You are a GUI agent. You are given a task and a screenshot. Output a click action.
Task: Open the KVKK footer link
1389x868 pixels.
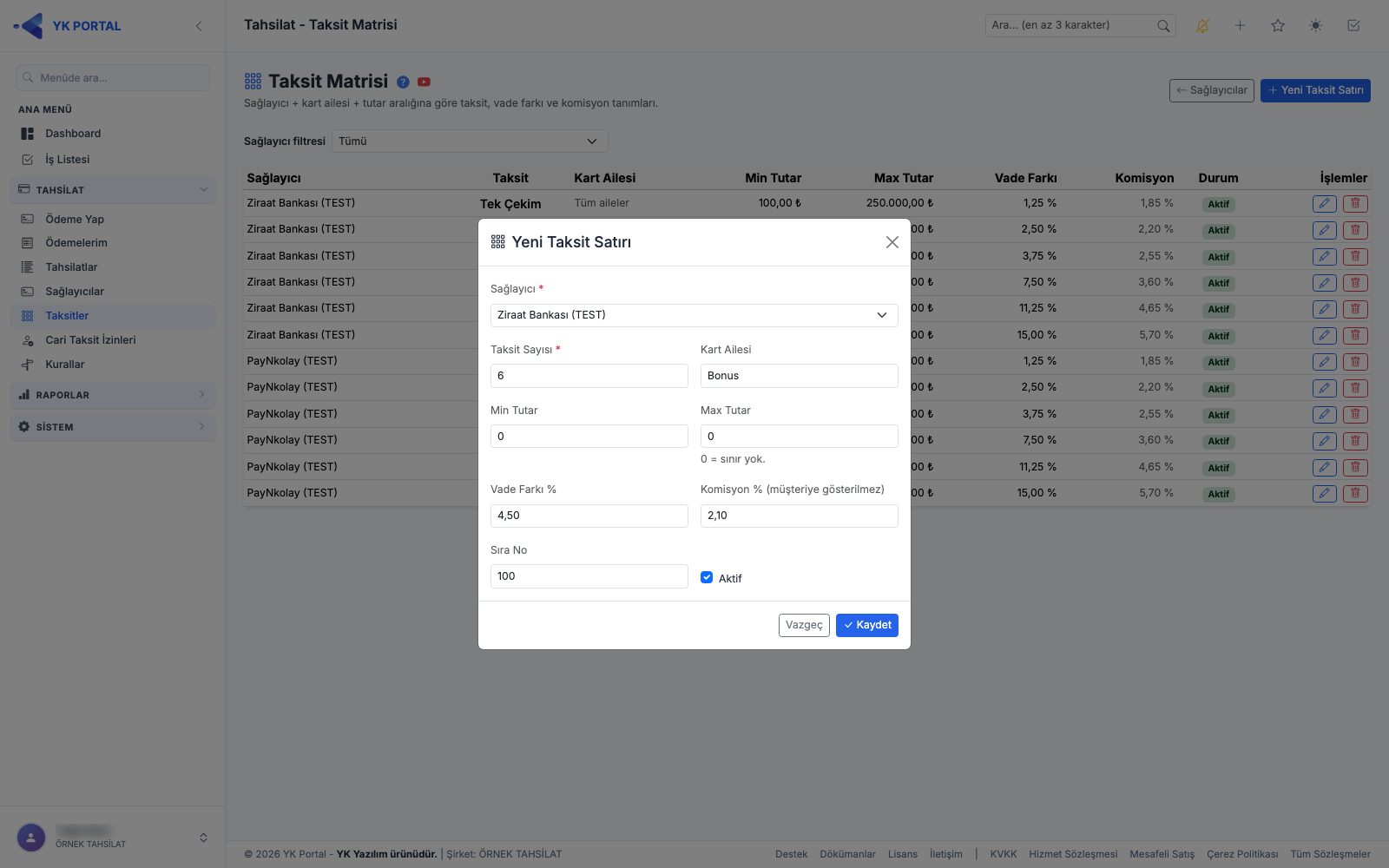coord(1004,854)
